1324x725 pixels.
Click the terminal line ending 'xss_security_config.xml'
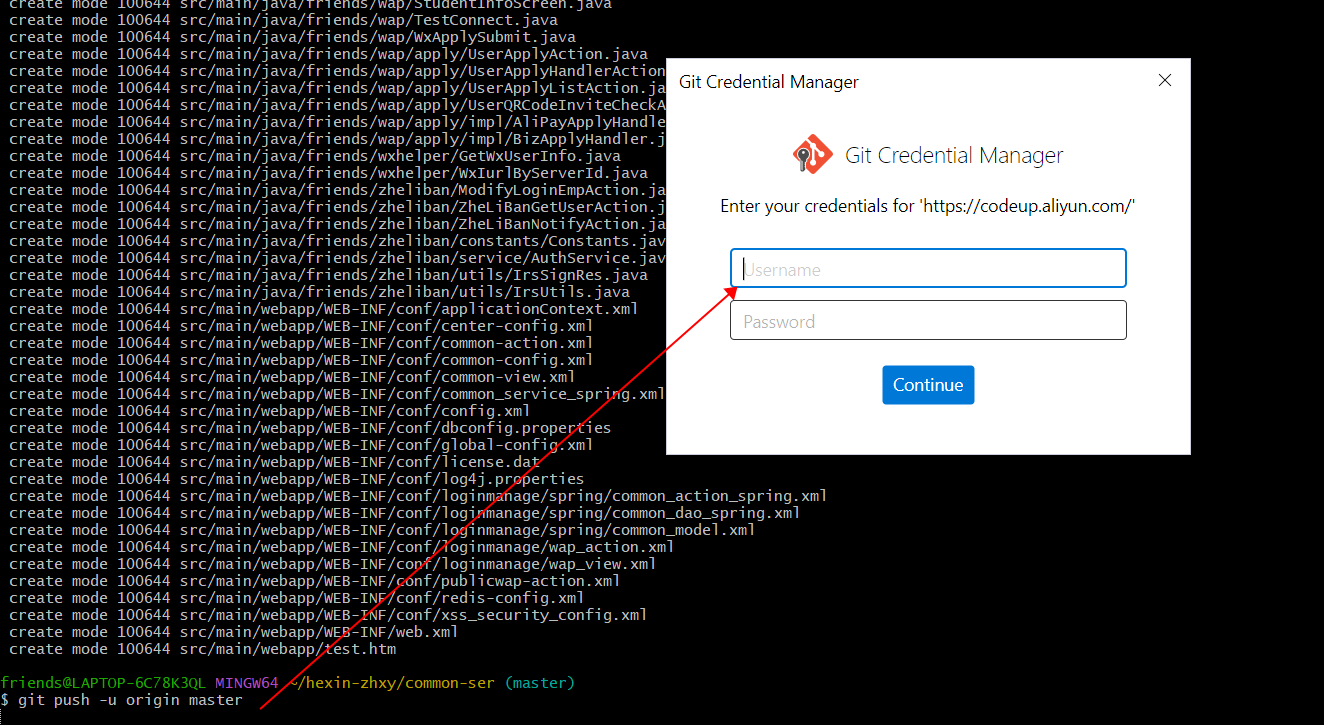pyautogui.click(x=328, y=615)
